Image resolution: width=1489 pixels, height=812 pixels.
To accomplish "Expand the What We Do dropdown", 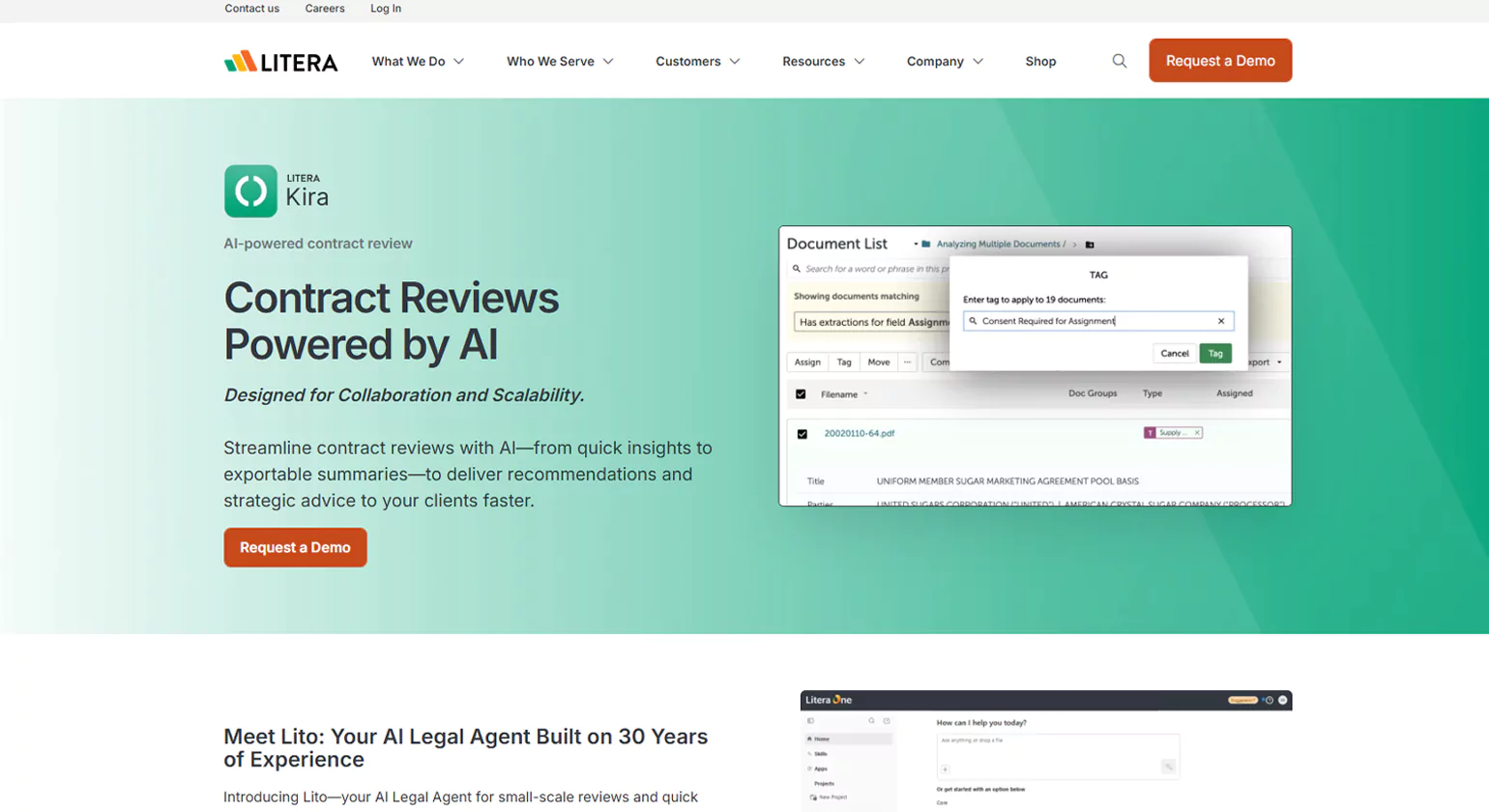I will coord(418,61).
